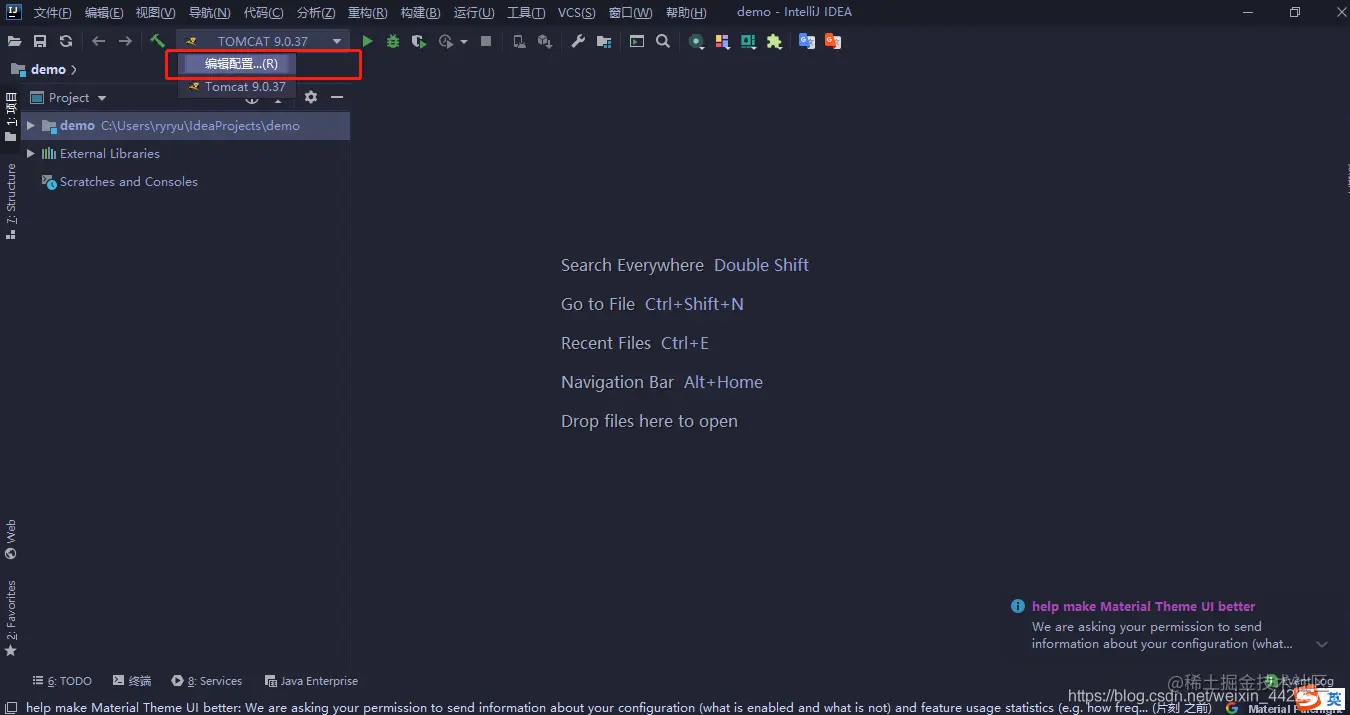
Task: Open the device manager toolbar icon
Action: tap(518, 41)
